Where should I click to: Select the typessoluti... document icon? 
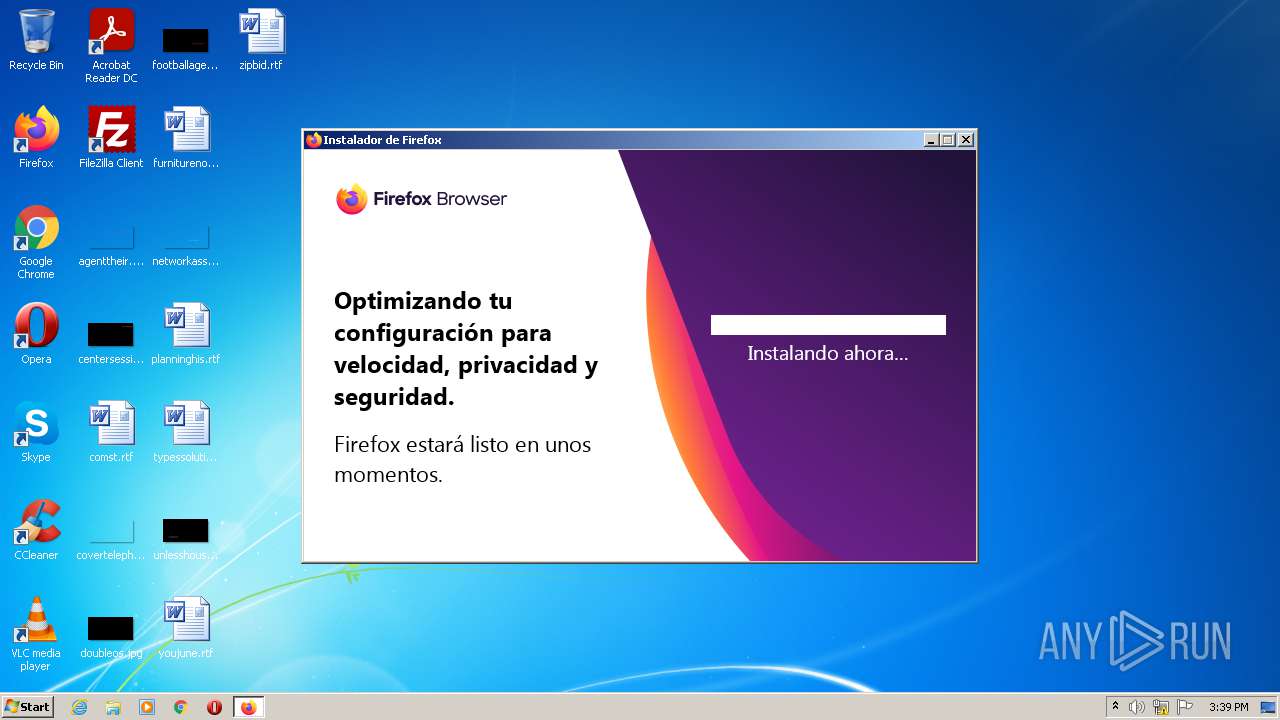(186, 432)
